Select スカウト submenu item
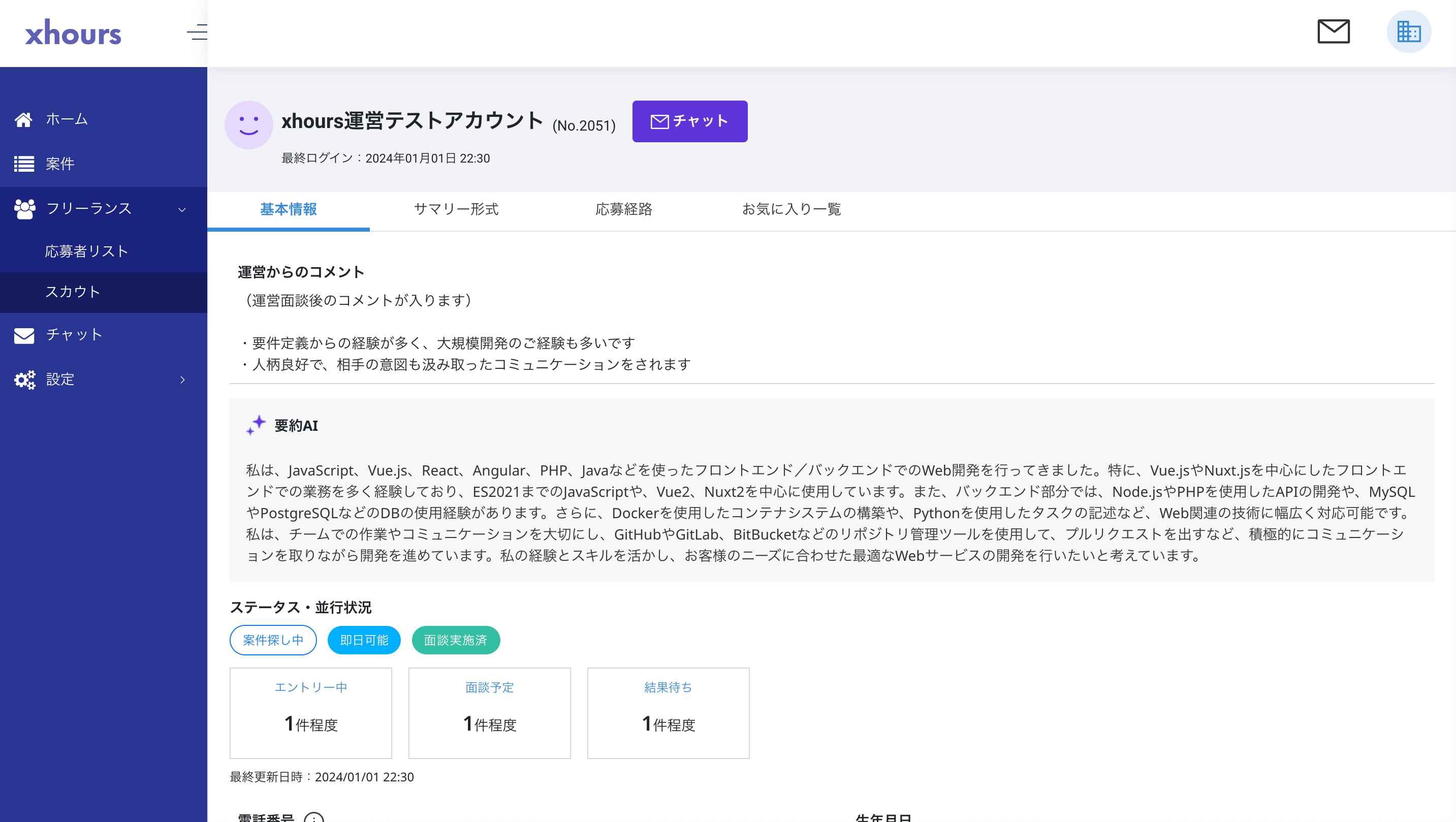This screenshot has height=822, width=1456. [72, 292]
